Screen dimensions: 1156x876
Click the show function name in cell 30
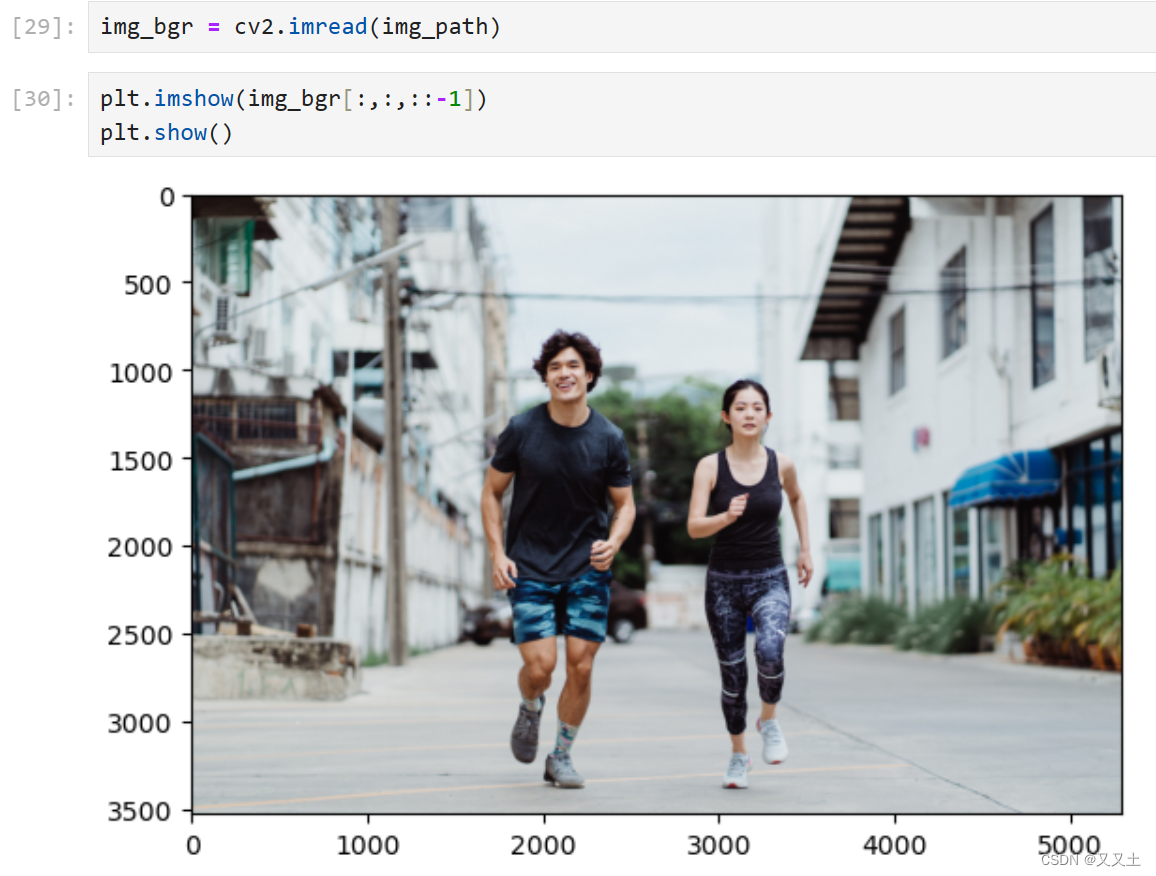pos(181,131)
